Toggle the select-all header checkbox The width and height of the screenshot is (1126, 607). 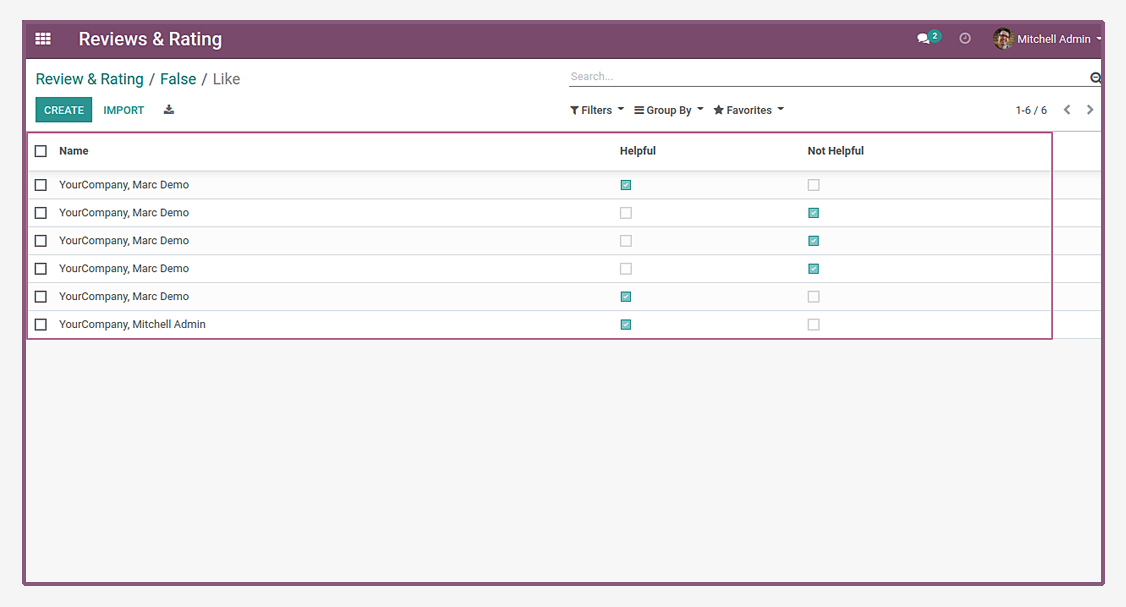tap(41, 151)
